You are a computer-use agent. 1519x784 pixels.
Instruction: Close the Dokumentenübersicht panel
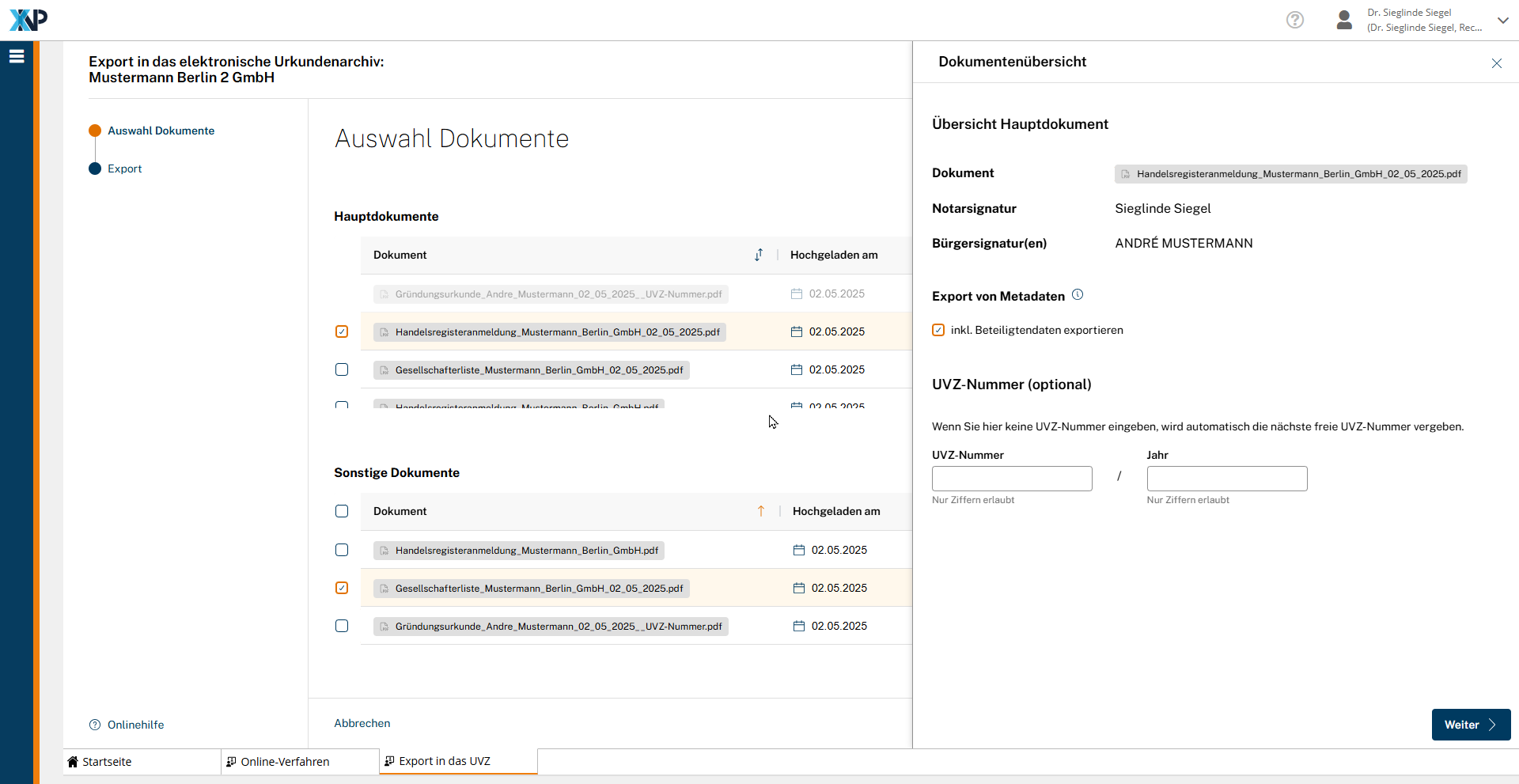pyautogui.click(x=1496, y=63)
